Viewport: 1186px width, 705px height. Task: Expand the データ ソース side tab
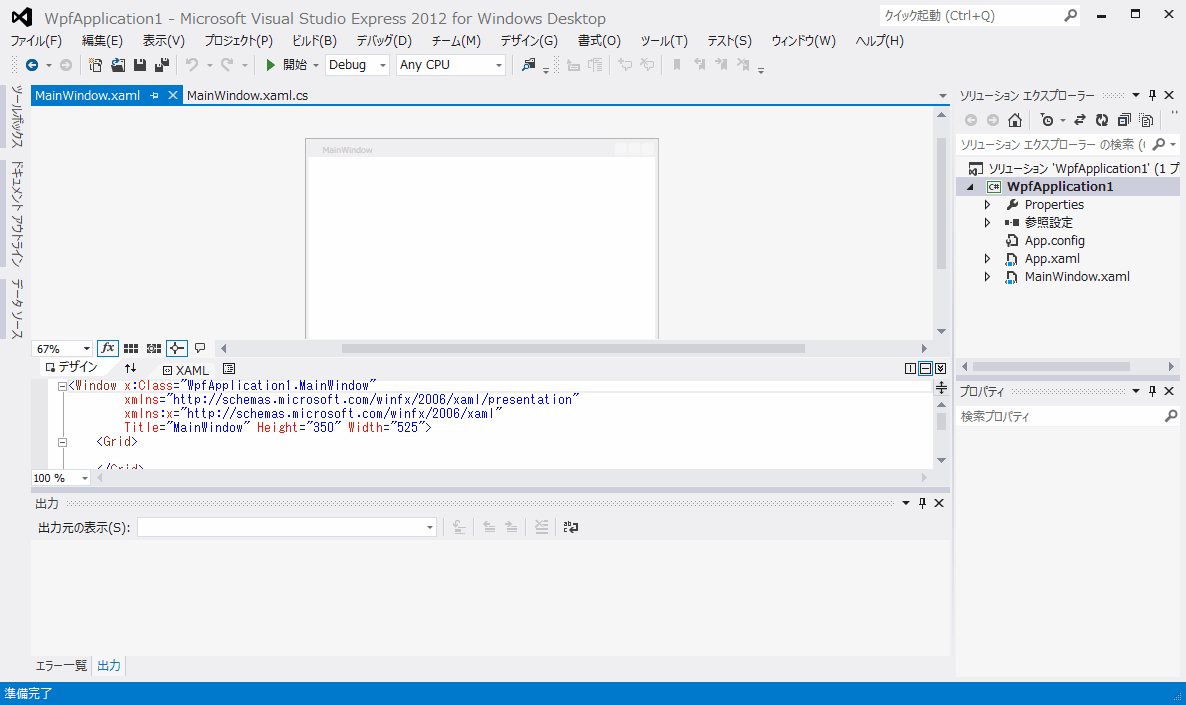pos(17,309)
